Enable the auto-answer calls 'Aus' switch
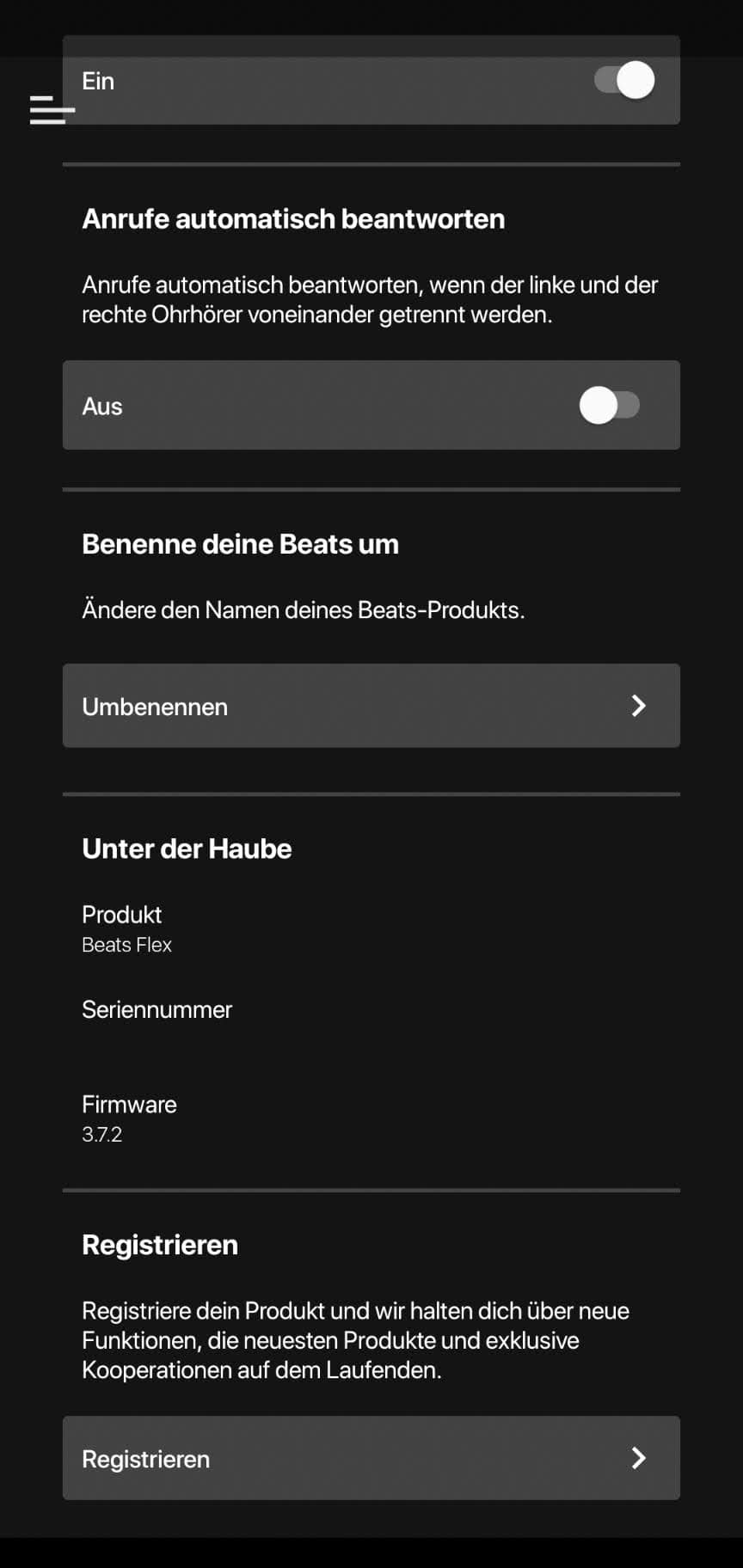This screenshot has width=743, height=1568. pyautogui.click(x=610, y=405)
